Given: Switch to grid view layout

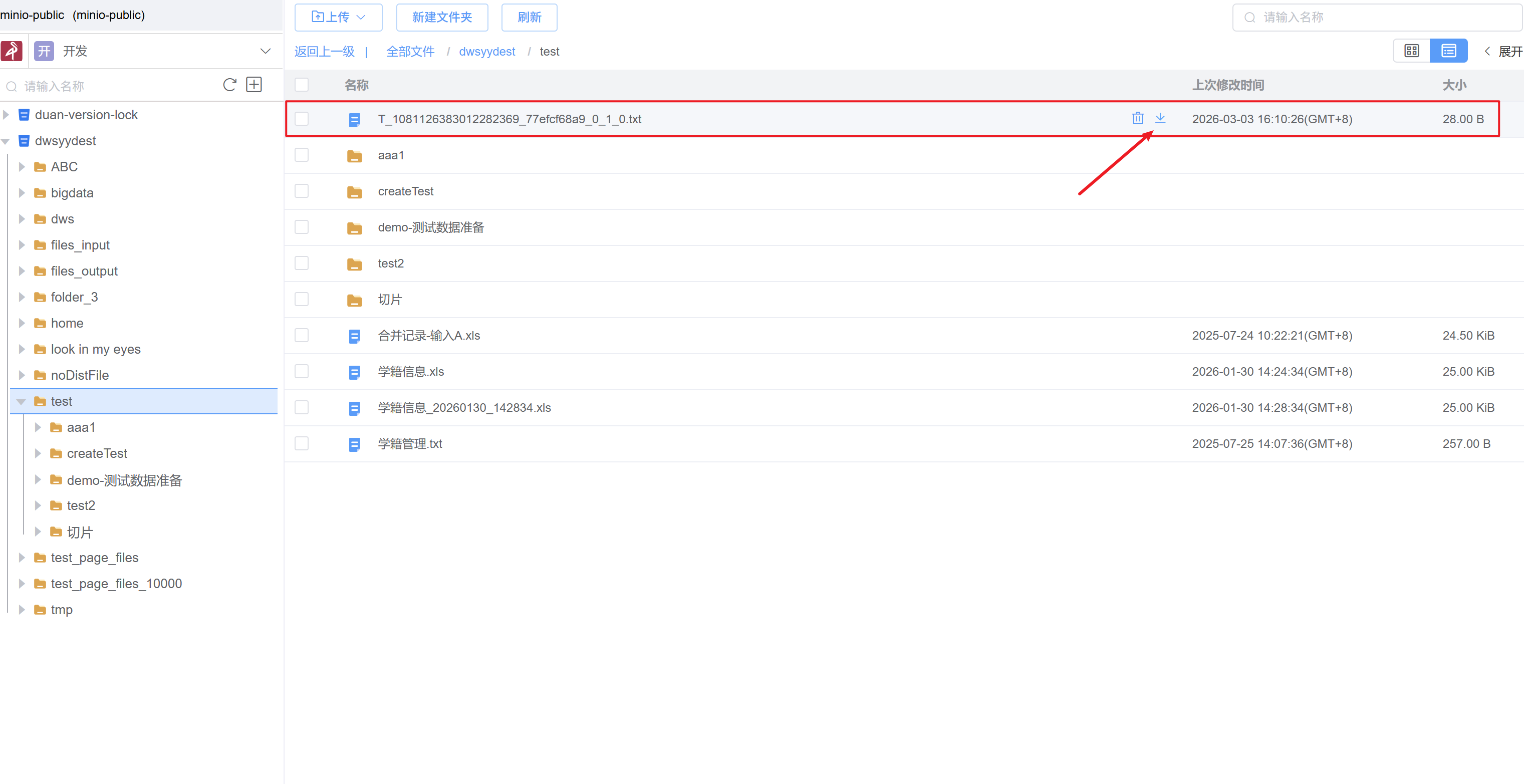Looking at the screenshot, I should (1411, 51).
